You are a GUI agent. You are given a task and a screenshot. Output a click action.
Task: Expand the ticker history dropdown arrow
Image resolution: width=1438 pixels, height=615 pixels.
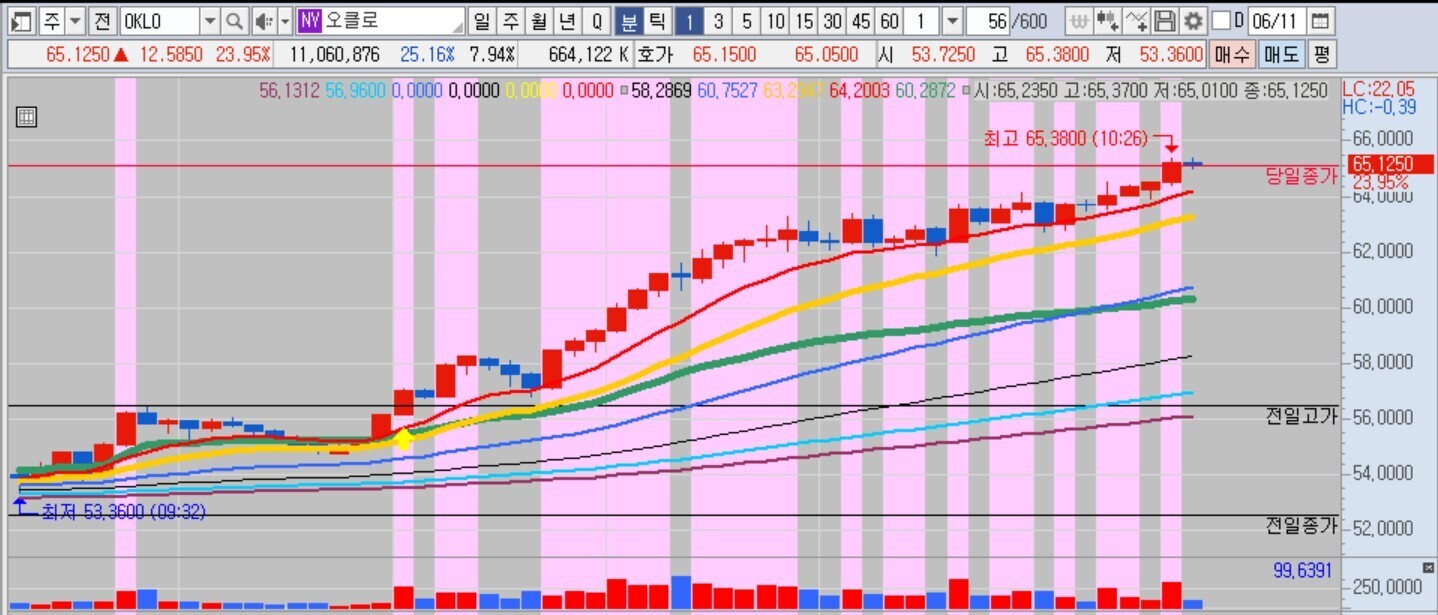coord(210,21)
